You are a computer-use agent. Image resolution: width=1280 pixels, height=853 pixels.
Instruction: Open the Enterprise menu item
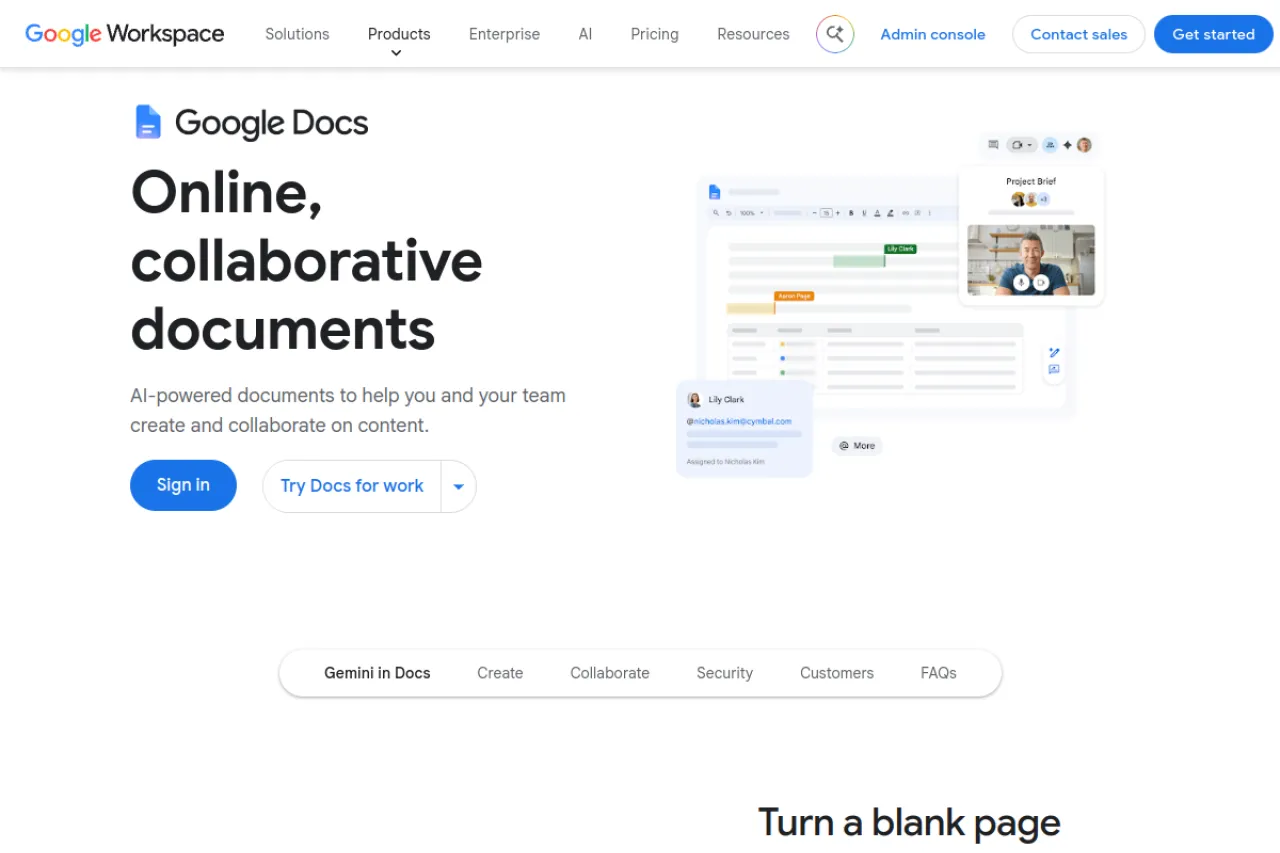tap(504, 34)
